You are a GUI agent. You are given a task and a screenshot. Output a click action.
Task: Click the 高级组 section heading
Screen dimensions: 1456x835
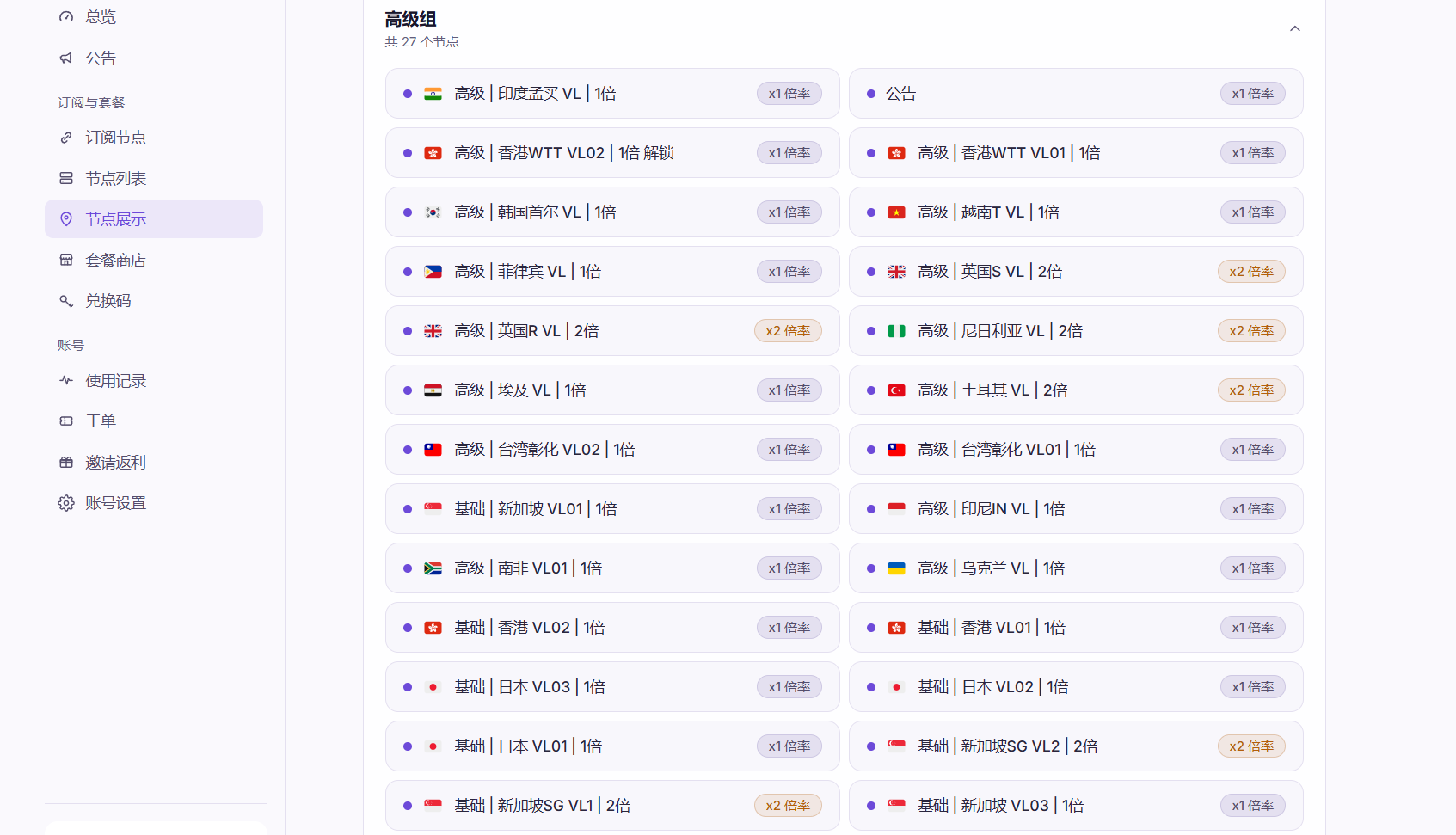[410, 19]
